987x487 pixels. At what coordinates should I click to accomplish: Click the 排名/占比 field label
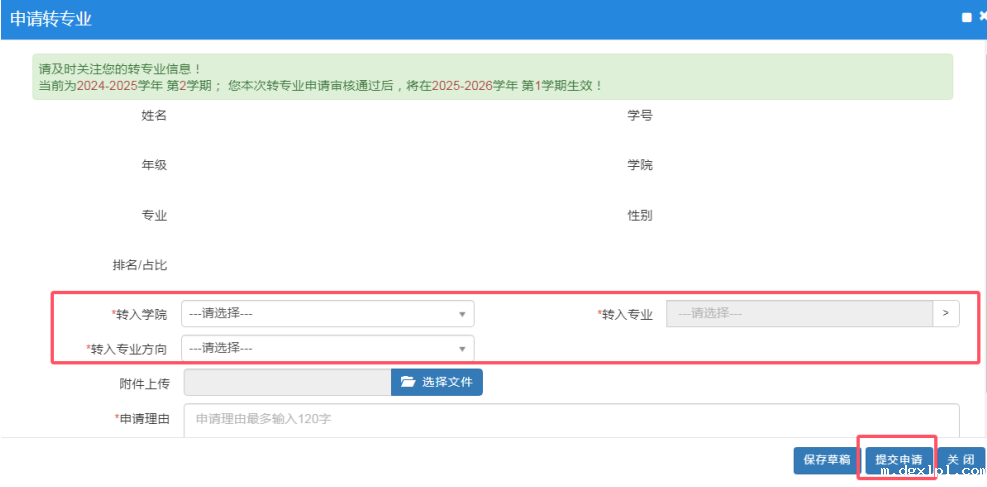[139, 266]
